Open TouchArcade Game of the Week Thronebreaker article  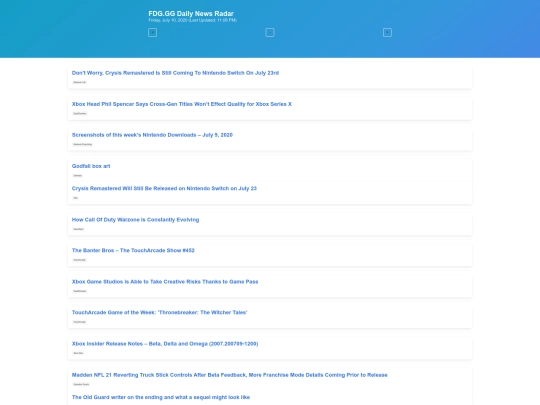point(159,312)
